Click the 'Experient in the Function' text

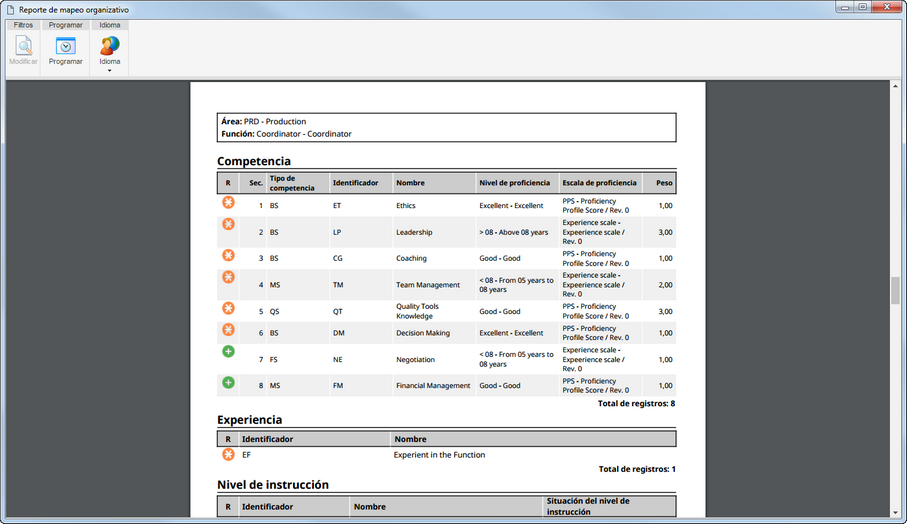click(x=439, y=455)
